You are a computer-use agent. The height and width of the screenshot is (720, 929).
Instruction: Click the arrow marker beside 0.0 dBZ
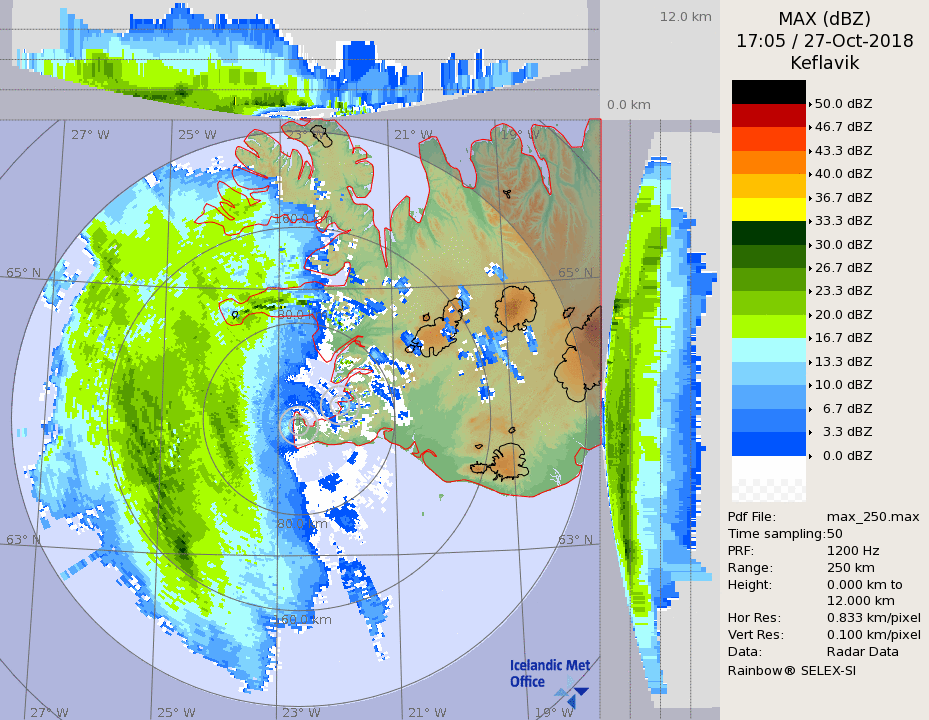click(x=810, y=456)
